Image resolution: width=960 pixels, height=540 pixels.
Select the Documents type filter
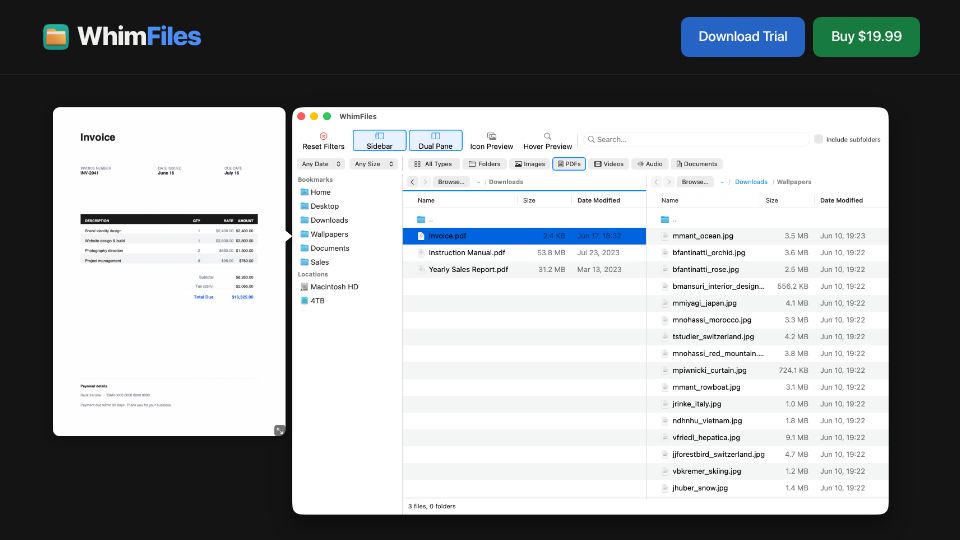pos(697,164)
